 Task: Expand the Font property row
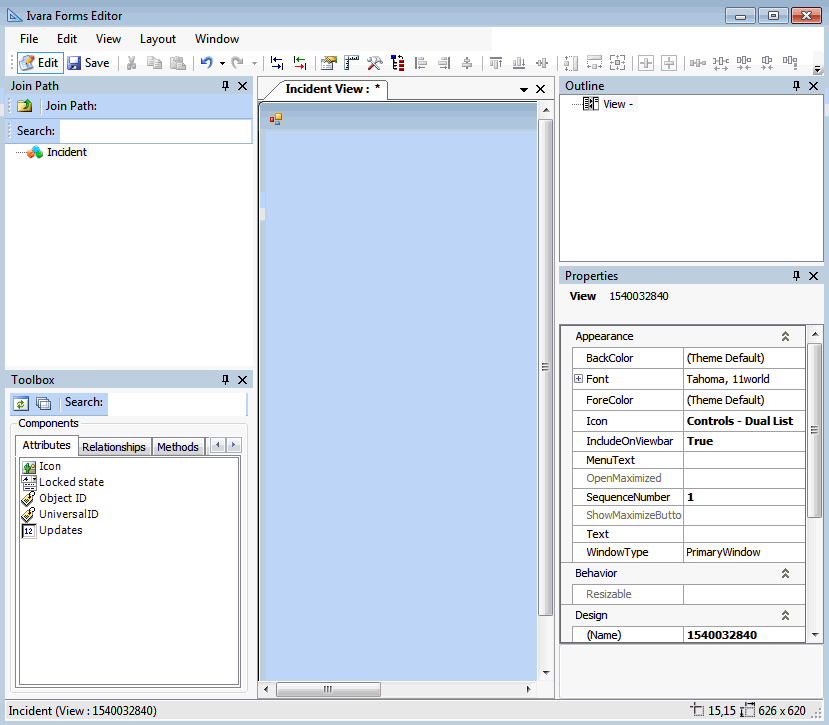pyautogui.click(x=578, y=379)
